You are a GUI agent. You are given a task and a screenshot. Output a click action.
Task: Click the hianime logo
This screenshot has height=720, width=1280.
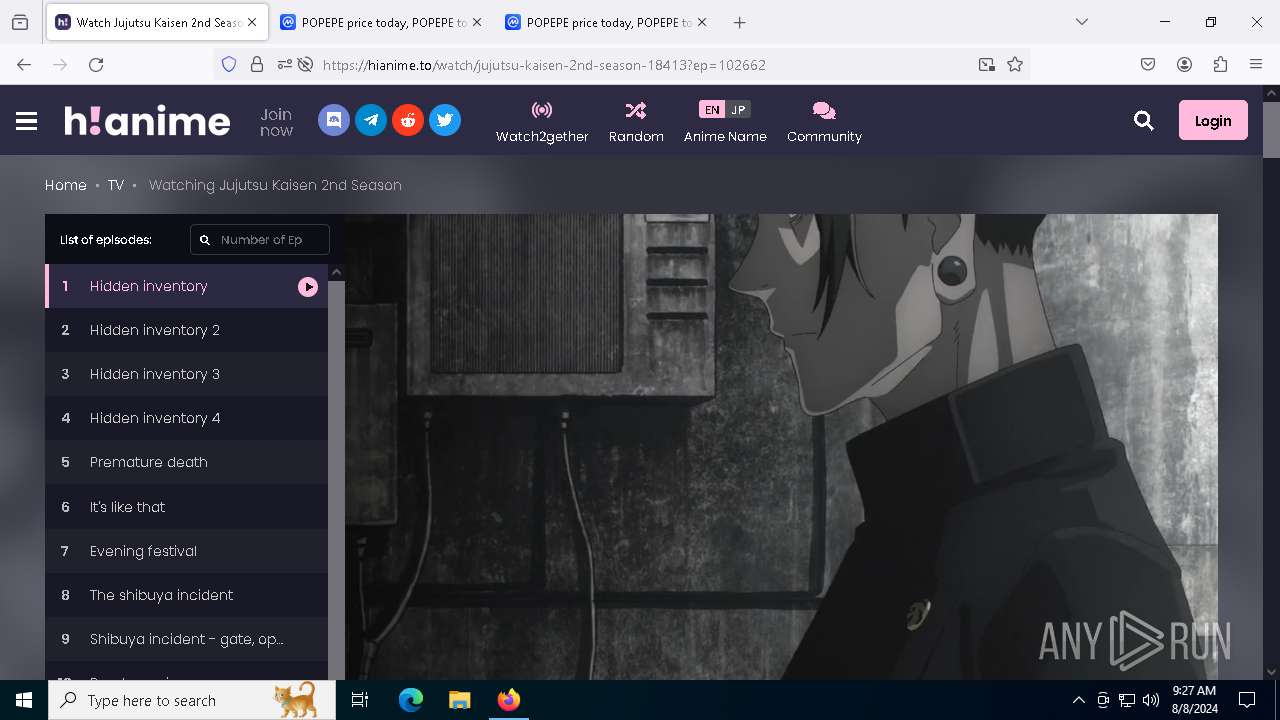147,121
